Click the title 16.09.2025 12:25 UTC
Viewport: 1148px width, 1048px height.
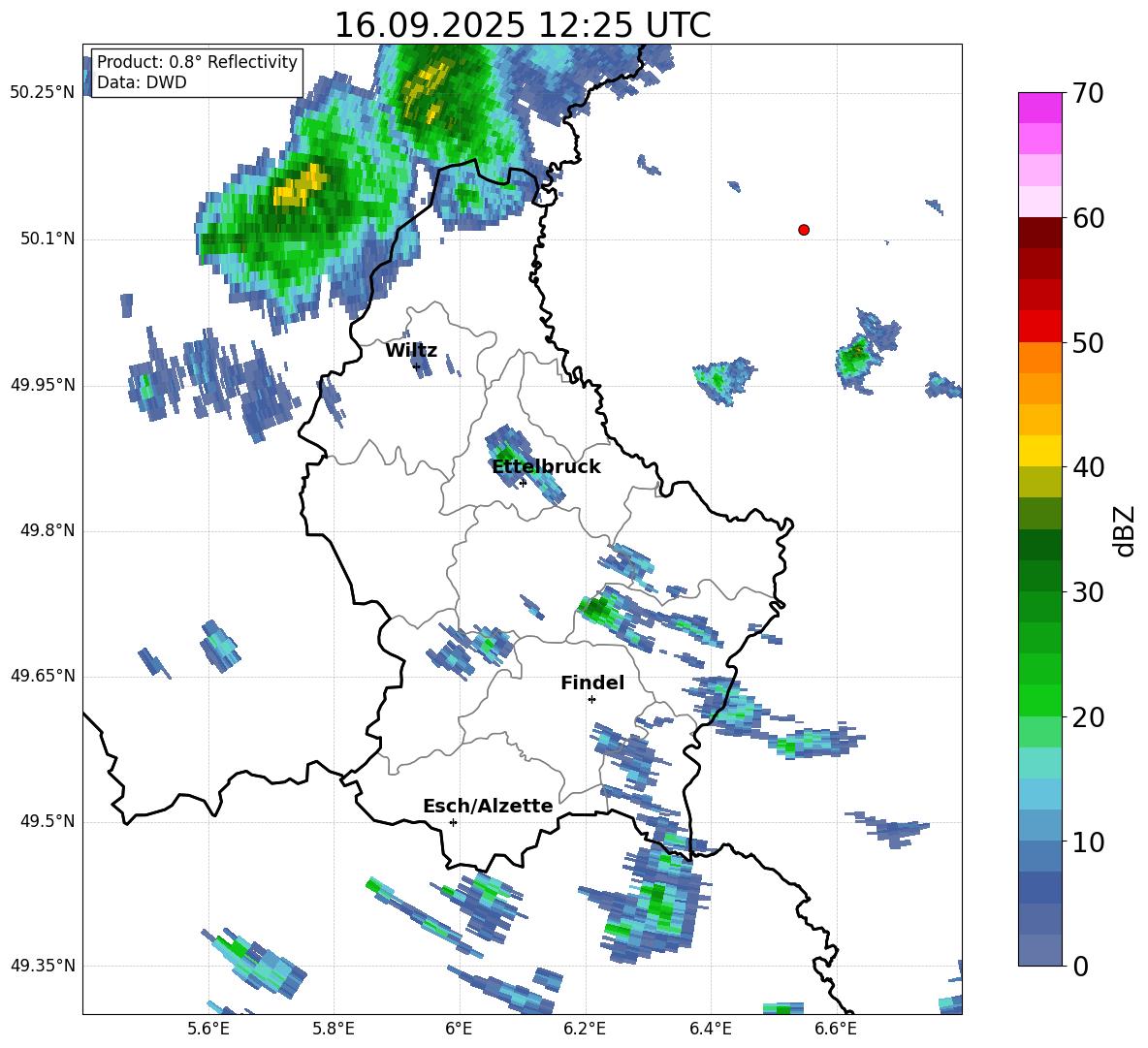coord(523,25)
